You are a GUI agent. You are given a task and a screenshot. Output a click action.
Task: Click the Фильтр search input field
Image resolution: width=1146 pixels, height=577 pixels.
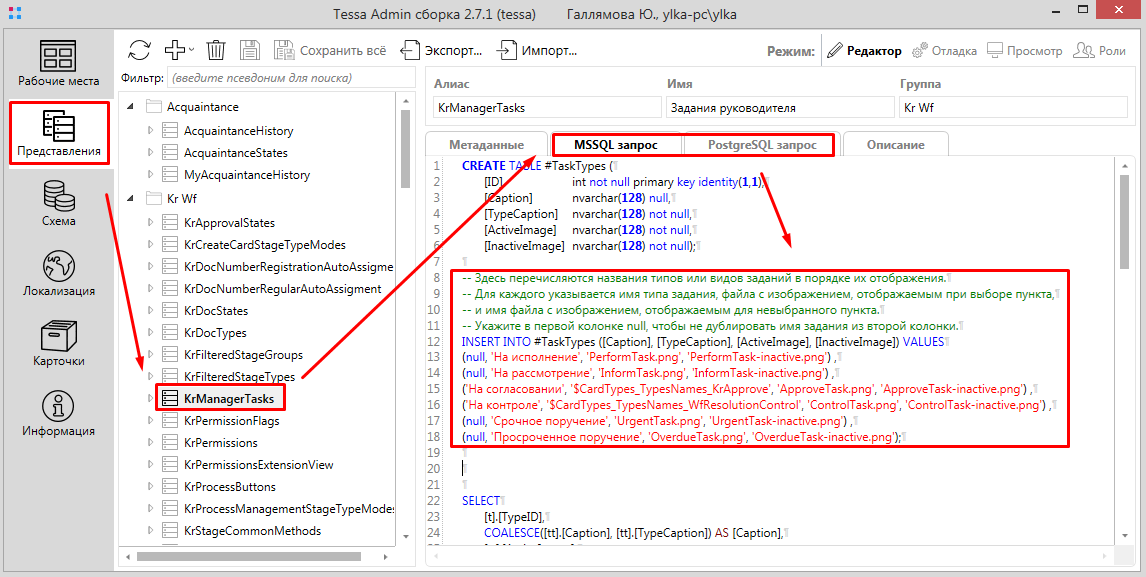pyautogui.click(x=290, y=77)
